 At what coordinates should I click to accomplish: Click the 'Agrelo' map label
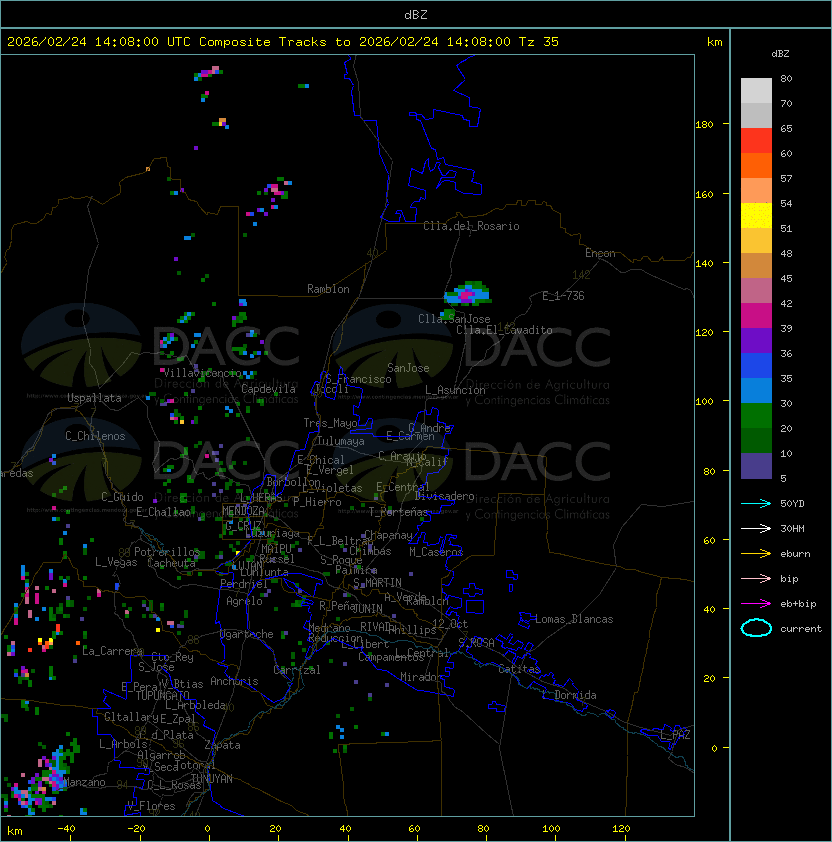pos(244,601)
